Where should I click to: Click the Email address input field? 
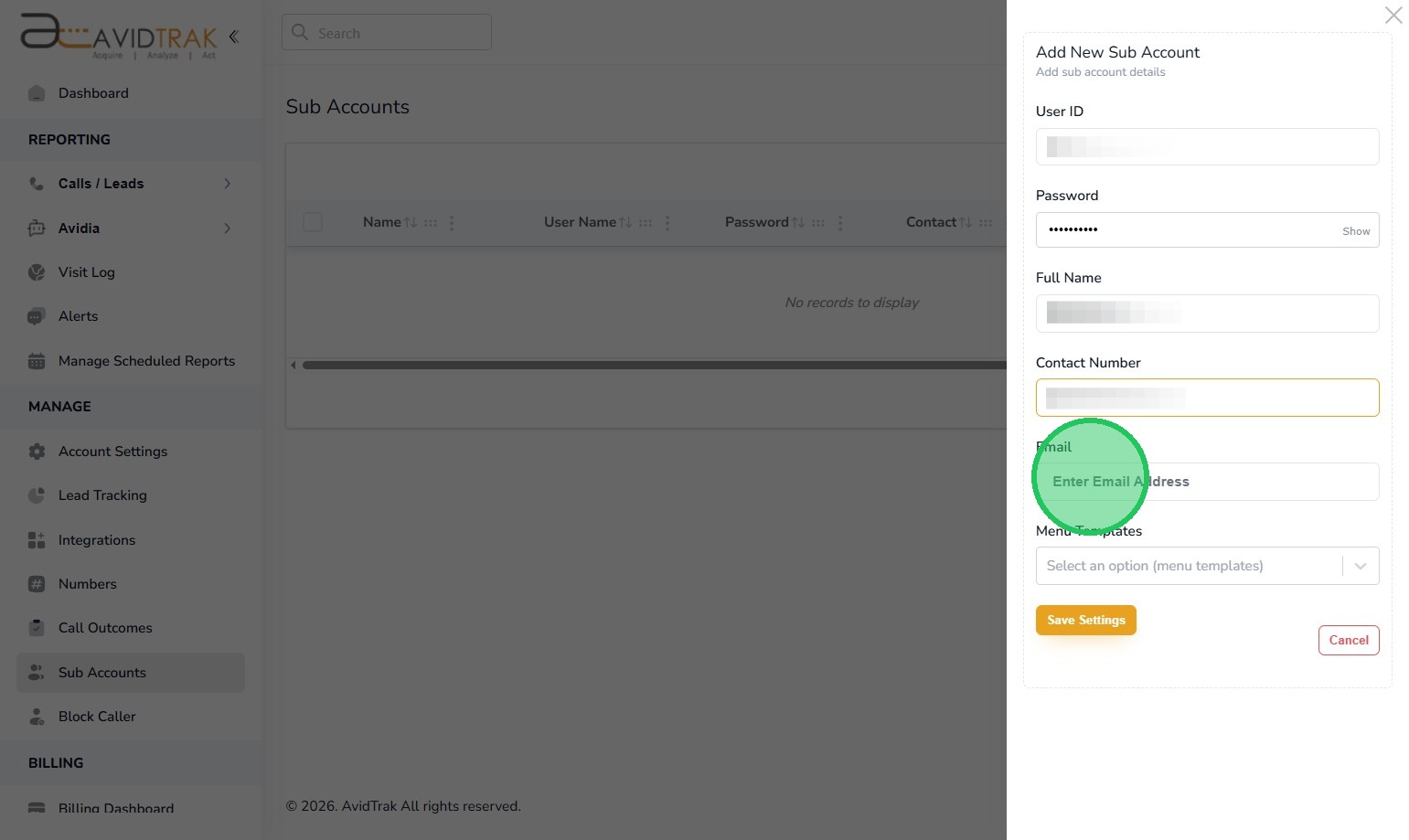(1207, 482)
